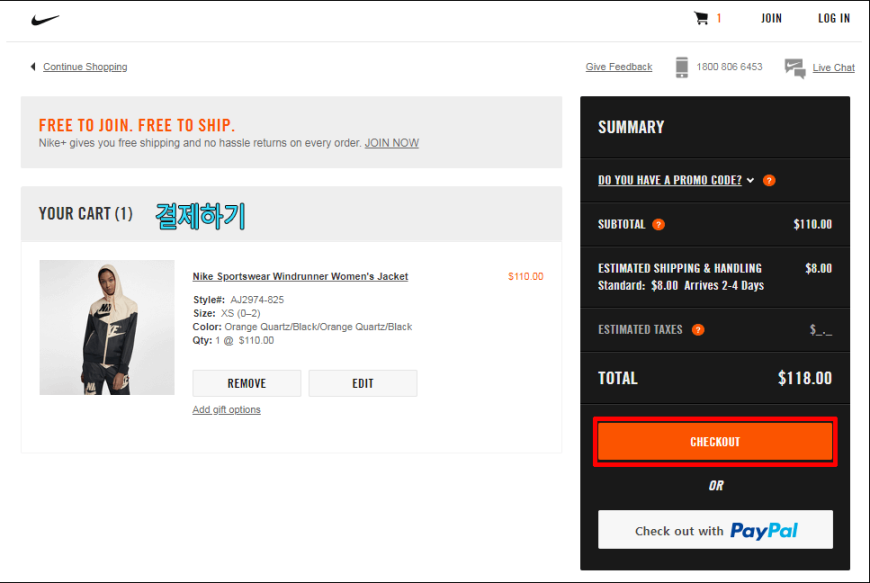This screenshot has height=583, width=870.
Task: Expand the promo code chevron
Action: (750, 180)
